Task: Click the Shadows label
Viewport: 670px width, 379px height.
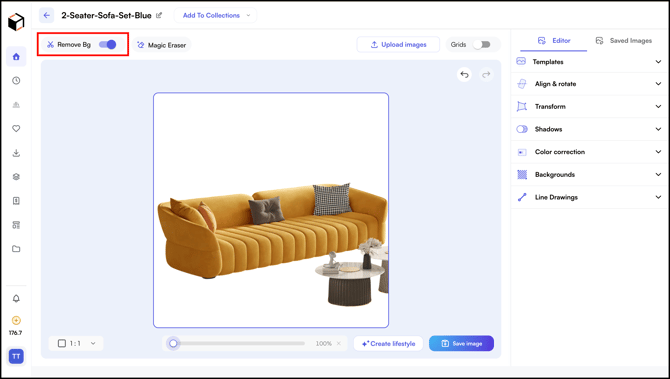Action: point(549,129)
